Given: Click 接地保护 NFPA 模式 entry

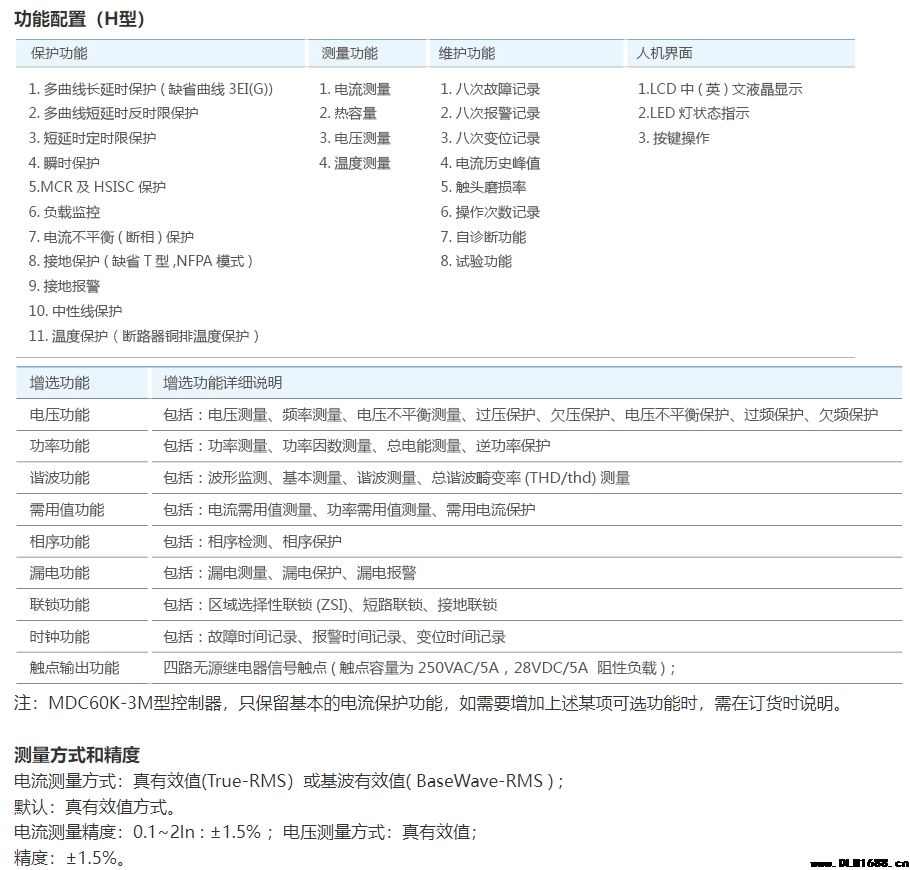Looking at the screenshot, I should 141,261.
